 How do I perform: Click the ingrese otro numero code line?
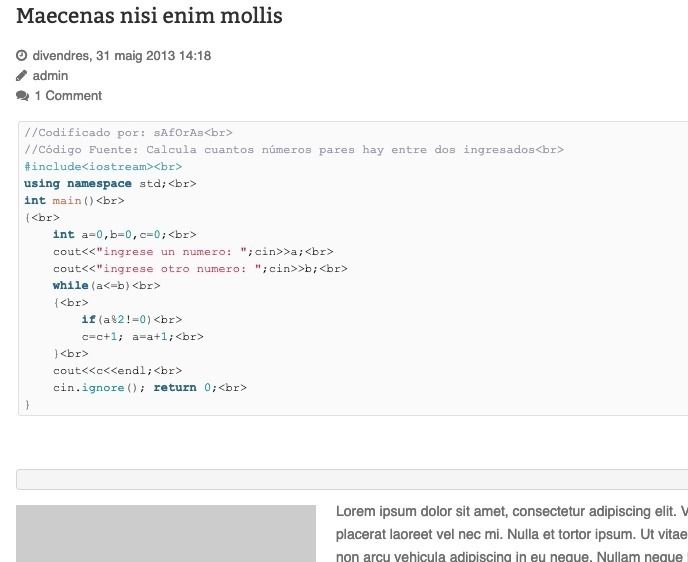coord(200,268)
